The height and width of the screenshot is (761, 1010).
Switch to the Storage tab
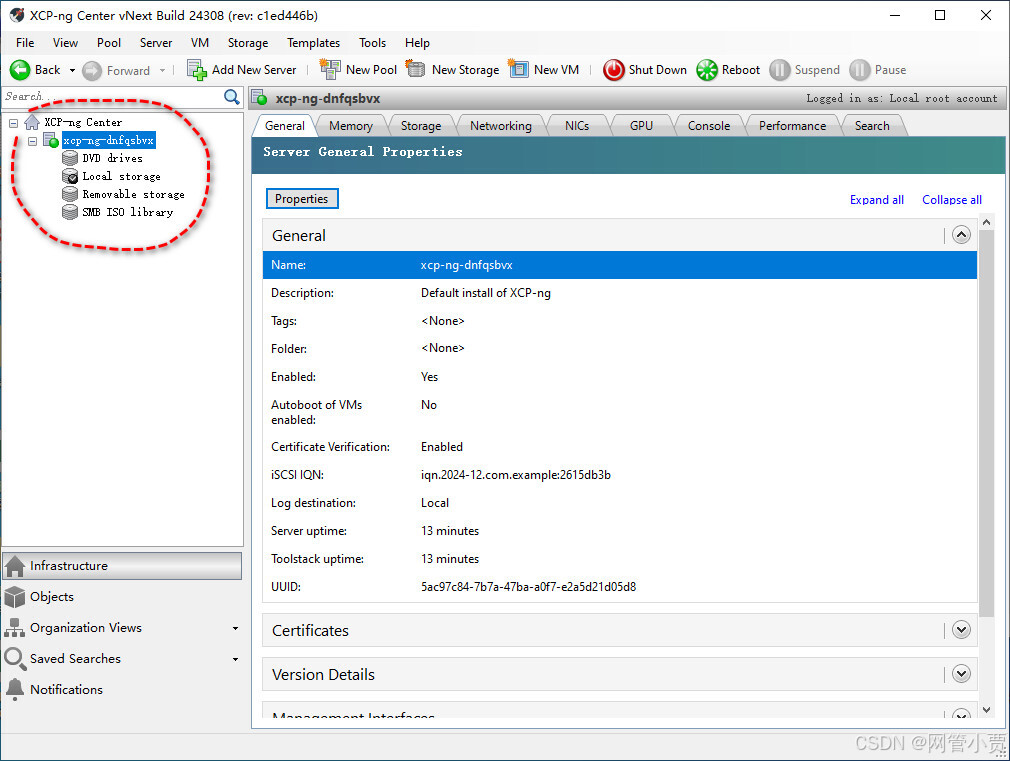pos(421,126)
